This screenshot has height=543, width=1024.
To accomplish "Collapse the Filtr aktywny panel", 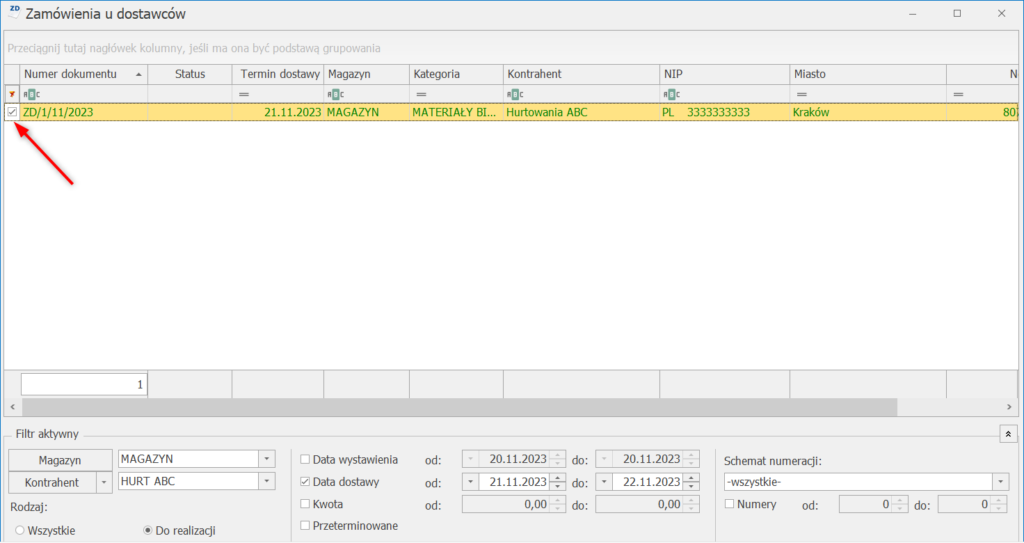I will tap(1007, 434).
